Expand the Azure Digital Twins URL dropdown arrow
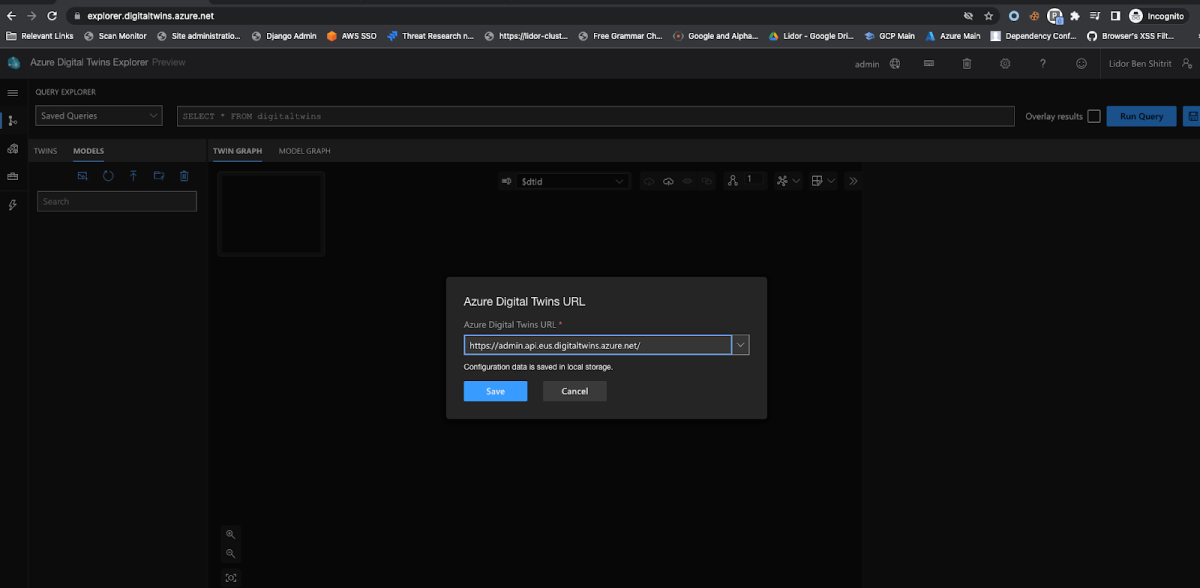Viewport: 1200px width, 588px height. click(741, 345)
